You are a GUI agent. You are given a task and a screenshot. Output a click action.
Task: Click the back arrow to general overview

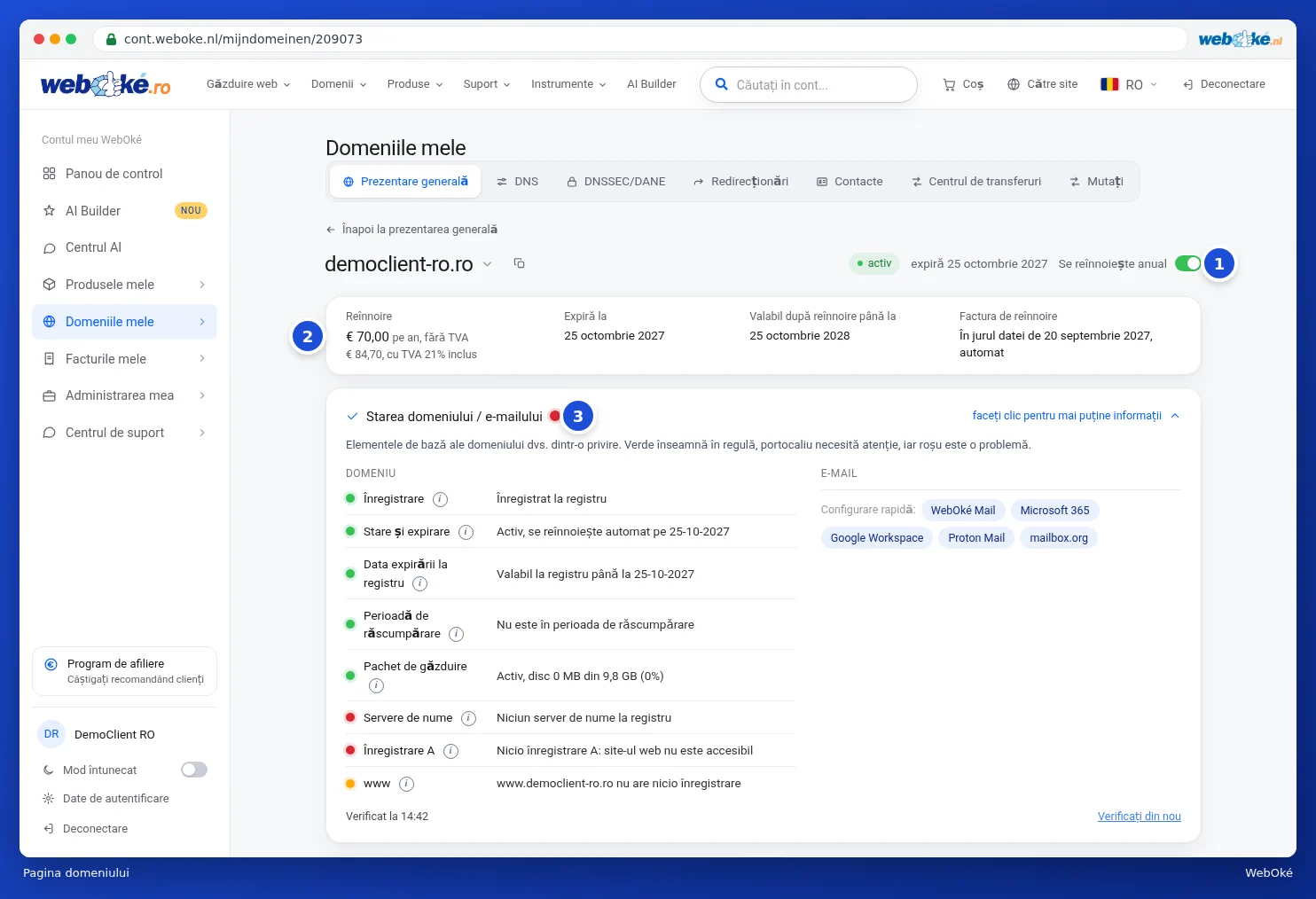tap(331, 230)
